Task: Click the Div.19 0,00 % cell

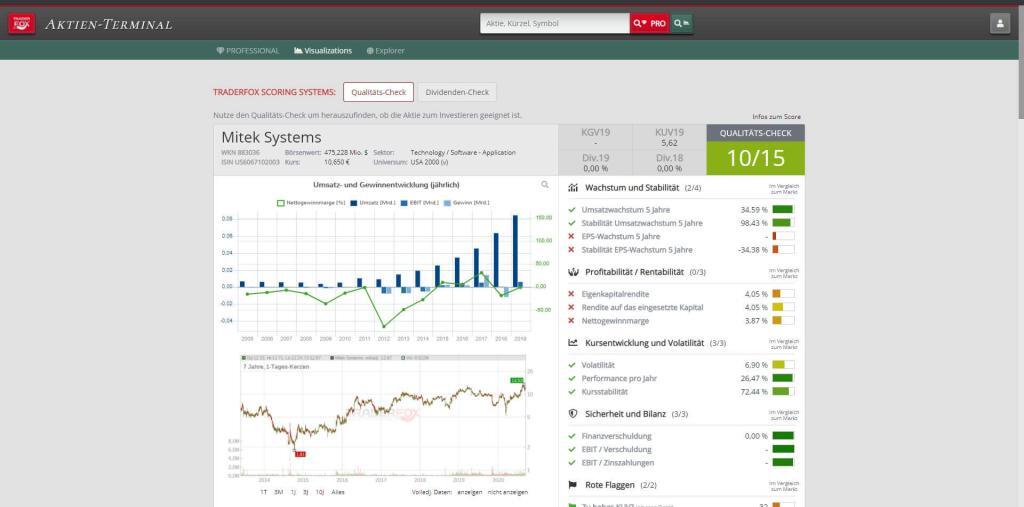Action: (595, 163)
